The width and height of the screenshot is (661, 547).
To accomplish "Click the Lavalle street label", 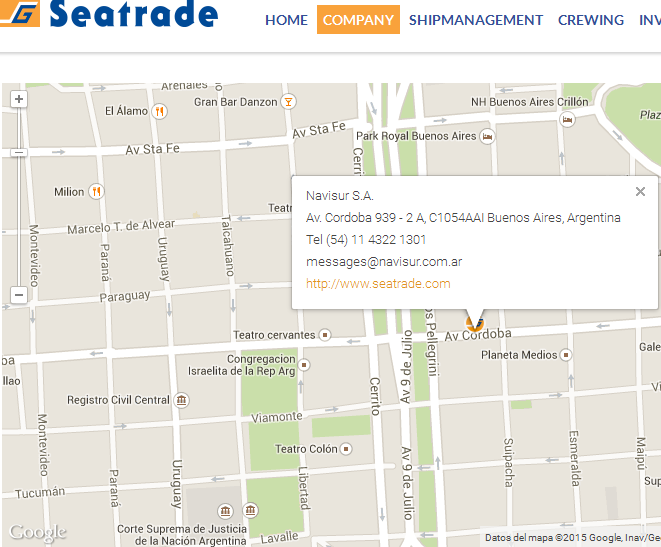I will [279, 538].
